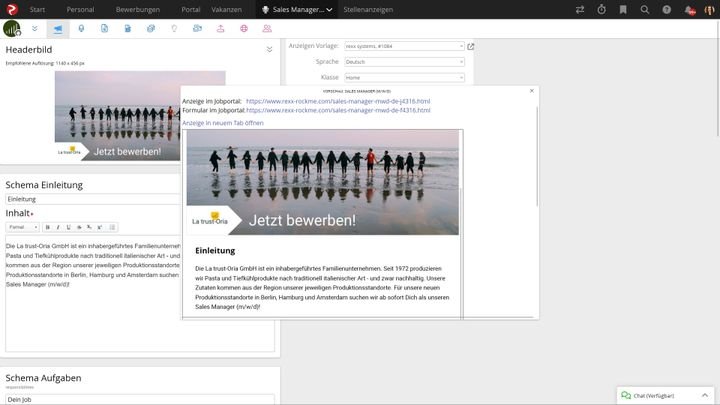Viewport: 720px width, 405px height.
Task: Click the lightbulb icon in toolbar
Action: click(173, 28)
